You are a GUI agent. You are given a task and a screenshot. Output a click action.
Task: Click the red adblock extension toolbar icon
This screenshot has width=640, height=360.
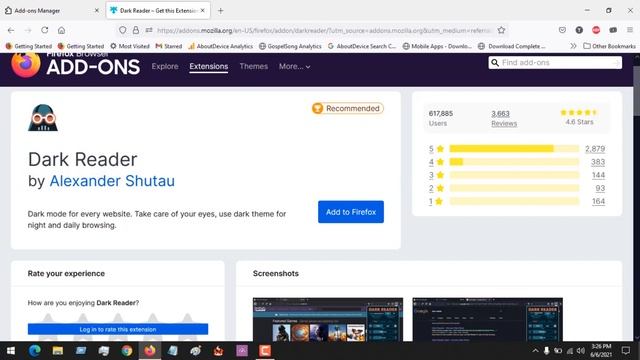coord(596,30)
